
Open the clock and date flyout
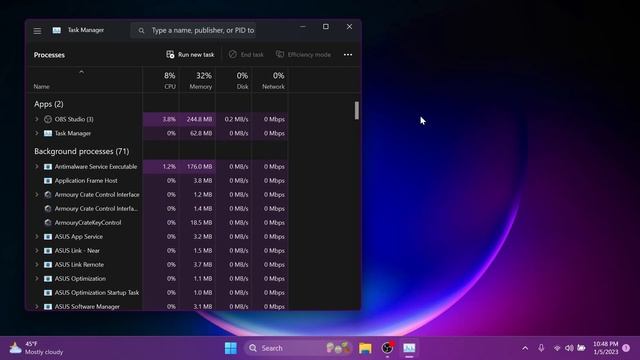coord(605,348)
